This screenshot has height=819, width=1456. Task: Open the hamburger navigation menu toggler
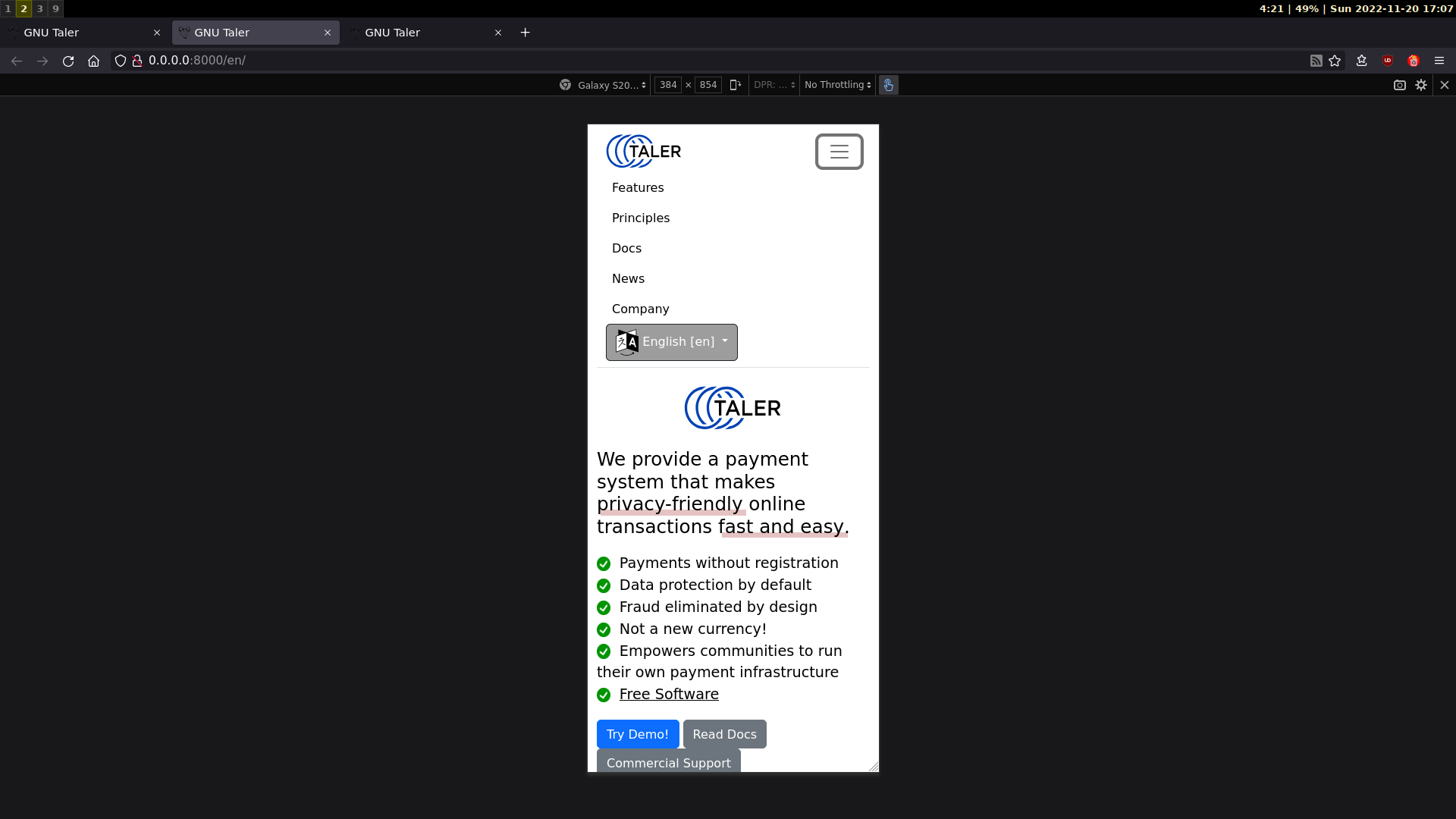(x=839, y=152)
